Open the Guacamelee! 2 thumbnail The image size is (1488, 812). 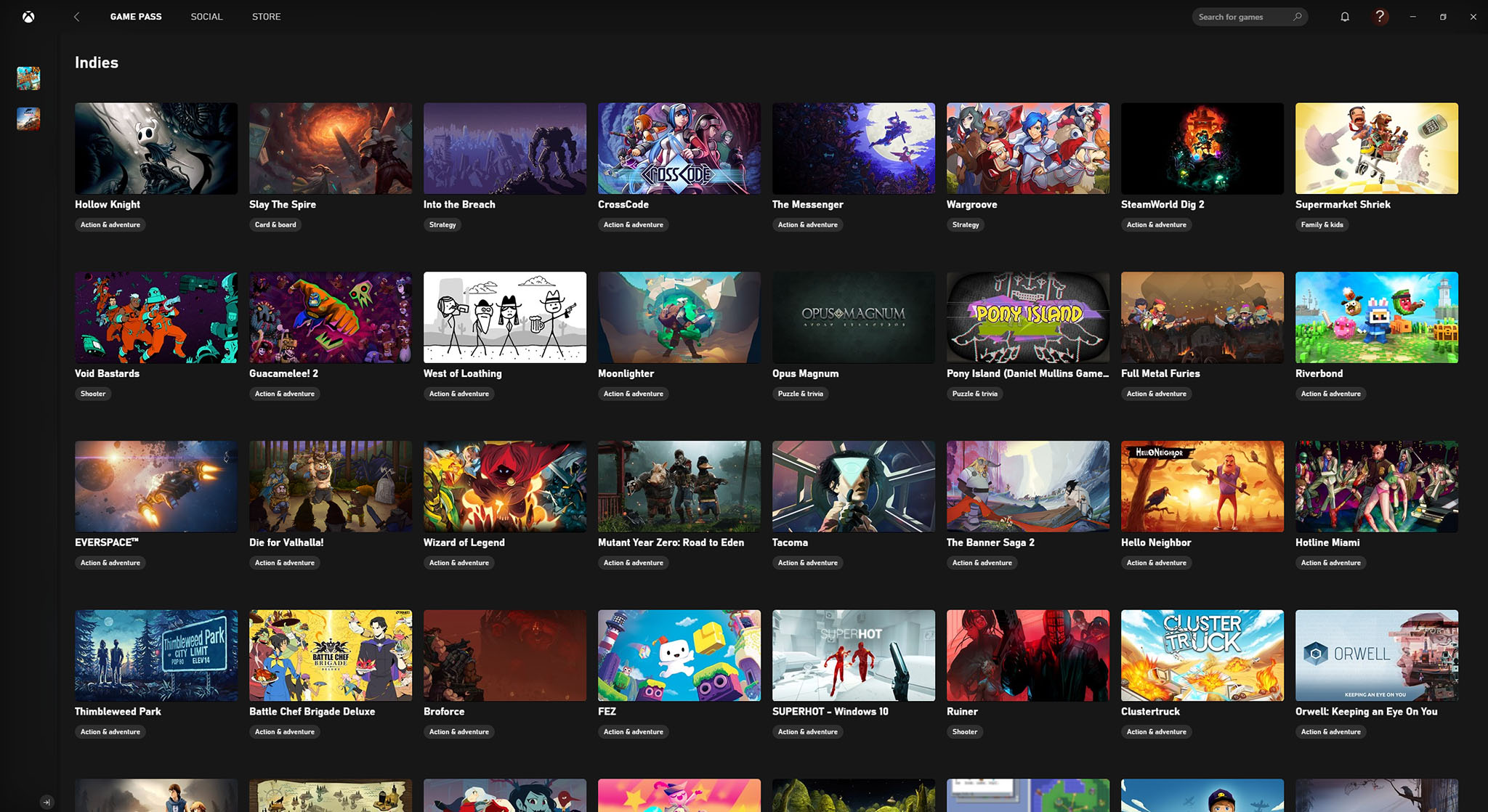tap(331, 317)
